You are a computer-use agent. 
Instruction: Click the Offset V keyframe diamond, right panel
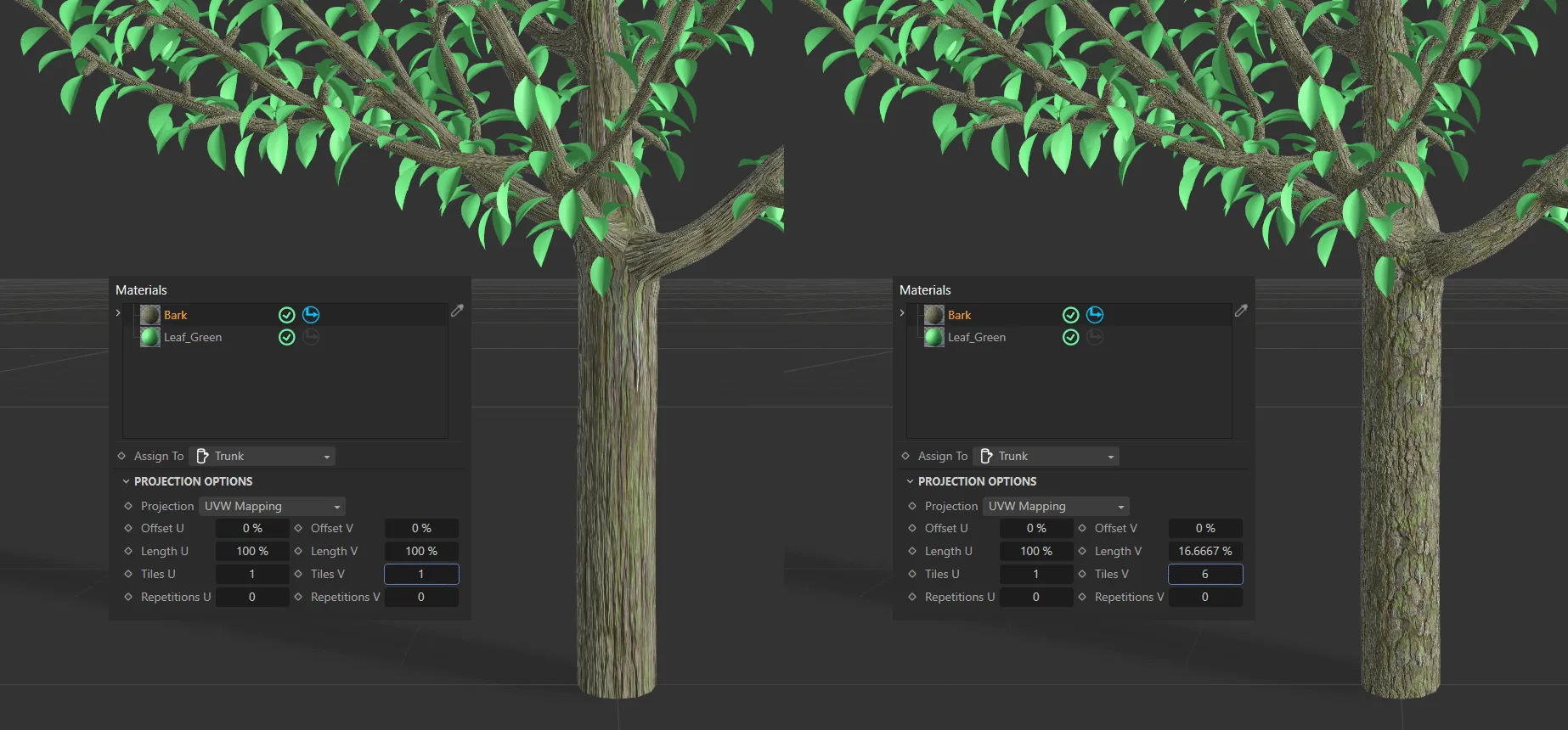click(x=1082, y=528)
